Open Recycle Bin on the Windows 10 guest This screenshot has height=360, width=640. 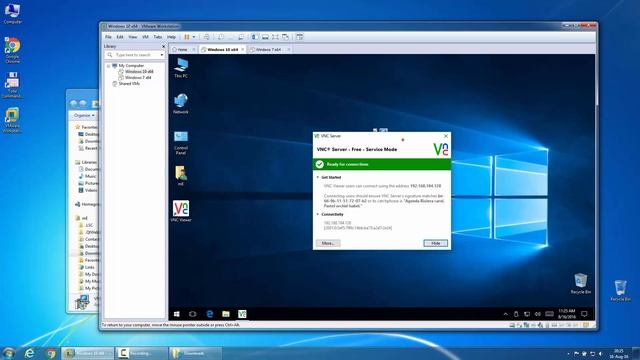(580, 284)
